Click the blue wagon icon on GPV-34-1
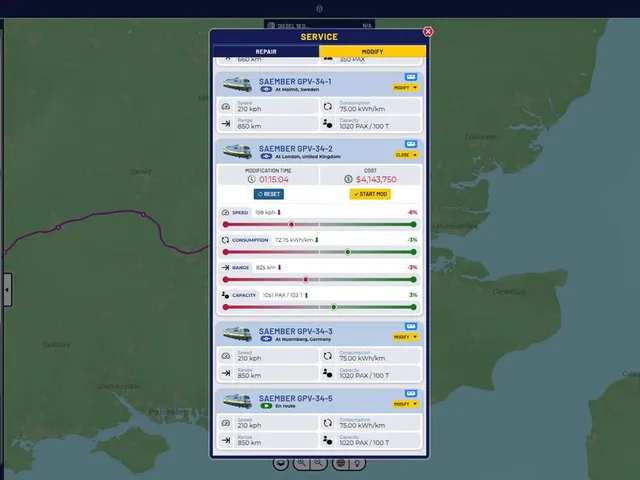This screenshot has width=640, height=480. click(411, 77)
